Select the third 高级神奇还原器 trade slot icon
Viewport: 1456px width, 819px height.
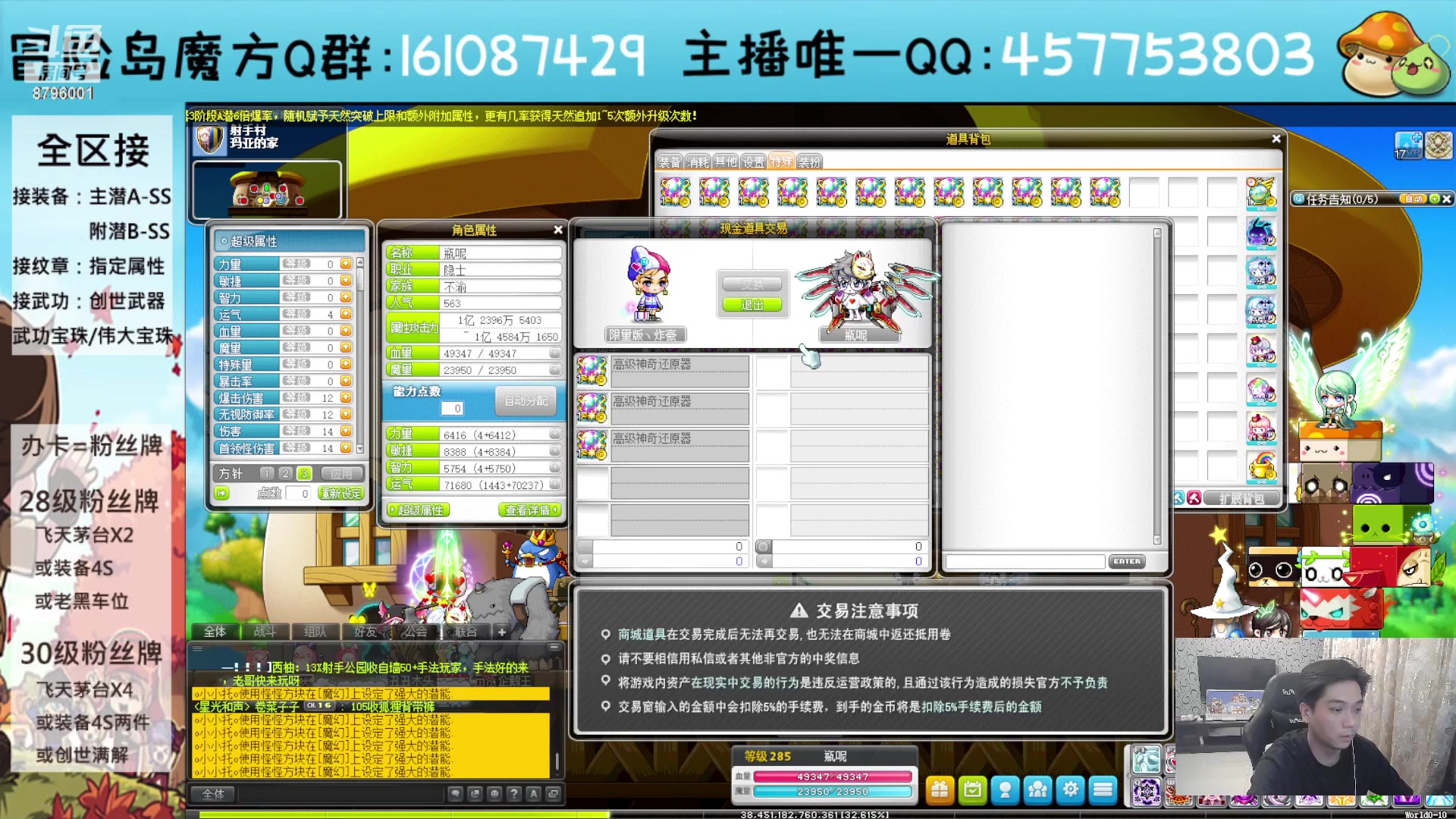(591, 445)
